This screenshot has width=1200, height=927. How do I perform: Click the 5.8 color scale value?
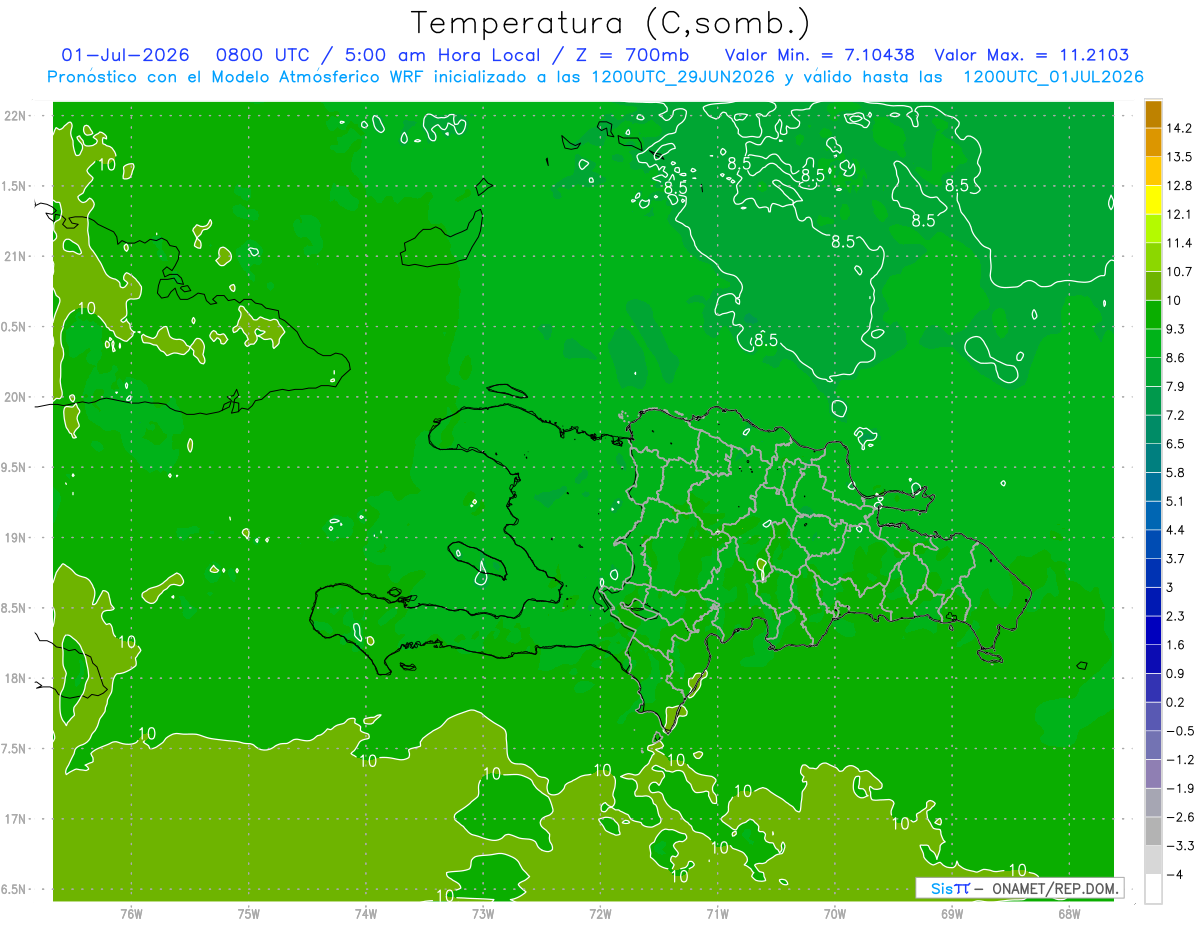pyautogui.click(x=1176, y=472)
